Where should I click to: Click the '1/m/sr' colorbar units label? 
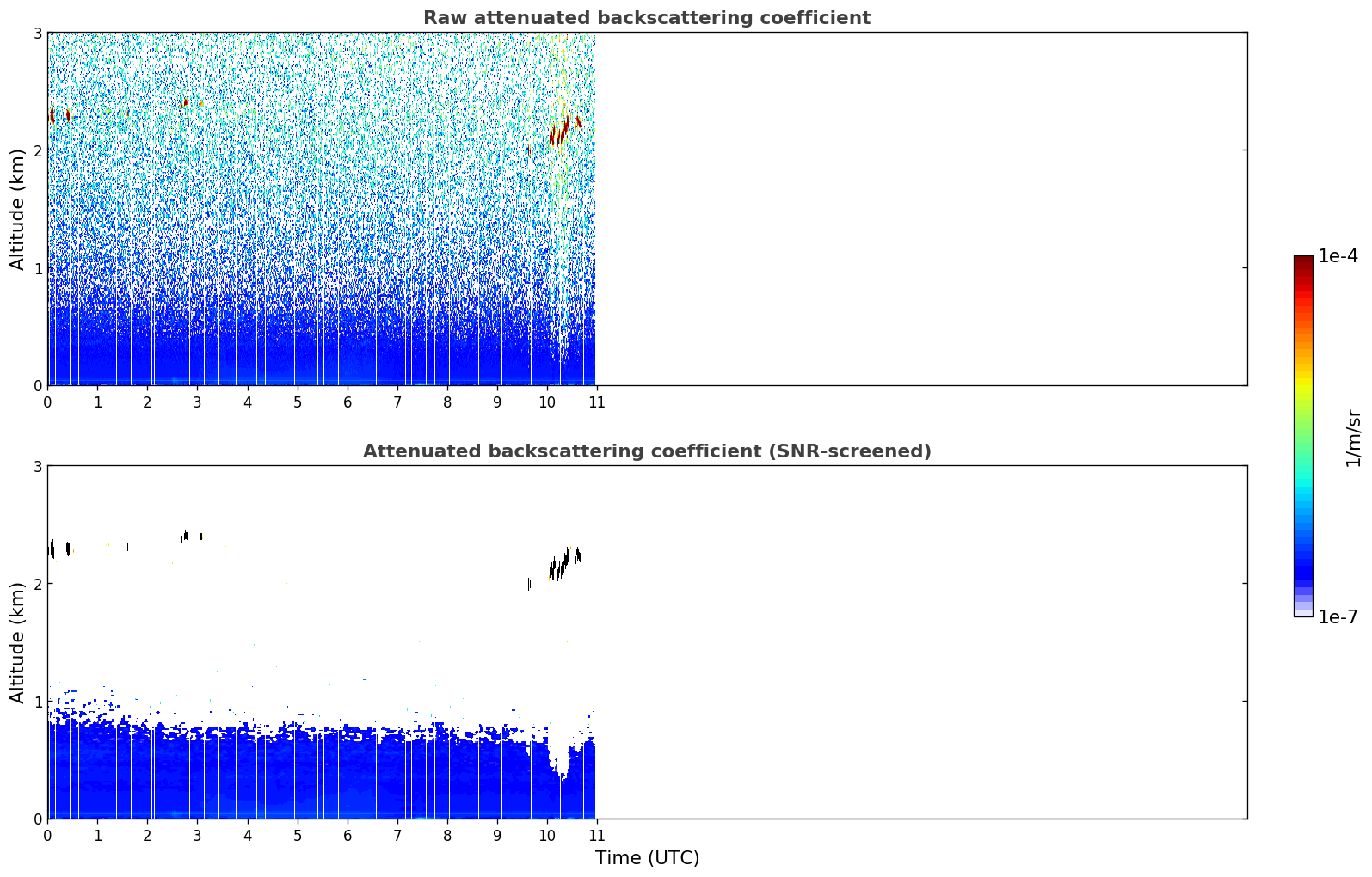tap(1353, 437)
